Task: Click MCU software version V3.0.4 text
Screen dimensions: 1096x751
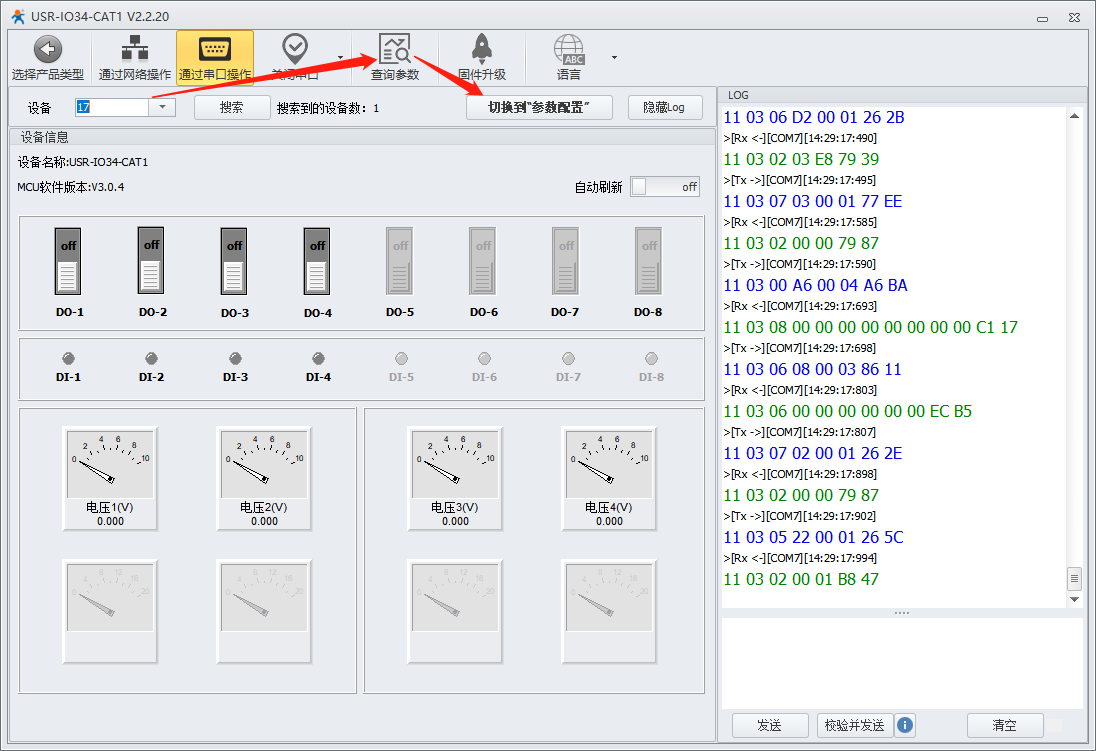Action: pos(71,187)
